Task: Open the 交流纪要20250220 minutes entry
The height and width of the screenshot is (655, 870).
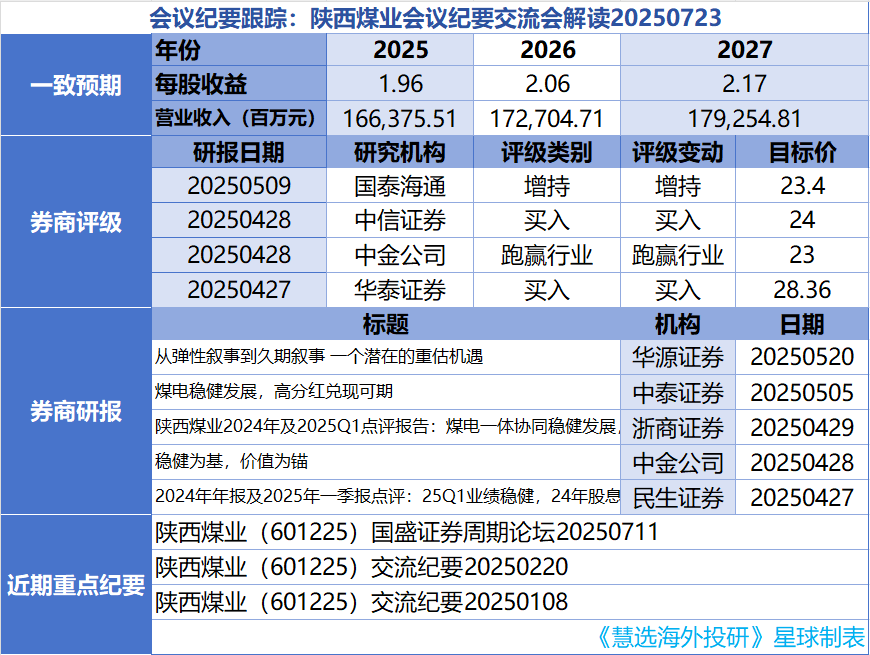Action: (x=510, y=567)
